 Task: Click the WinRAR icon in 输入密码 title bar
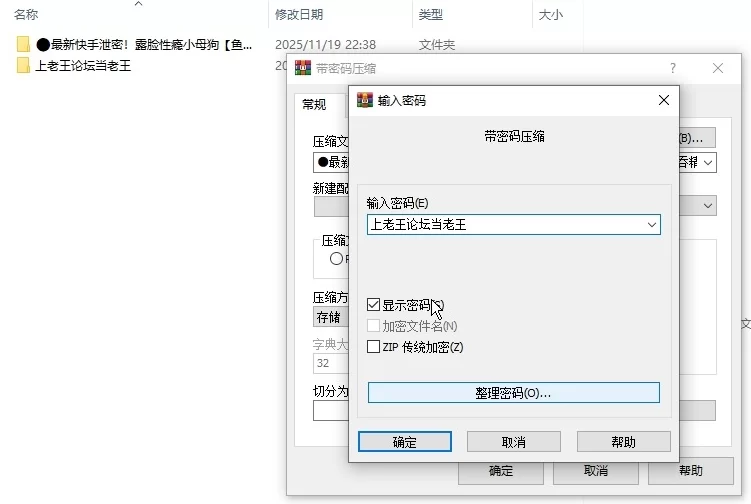point(365,100)
